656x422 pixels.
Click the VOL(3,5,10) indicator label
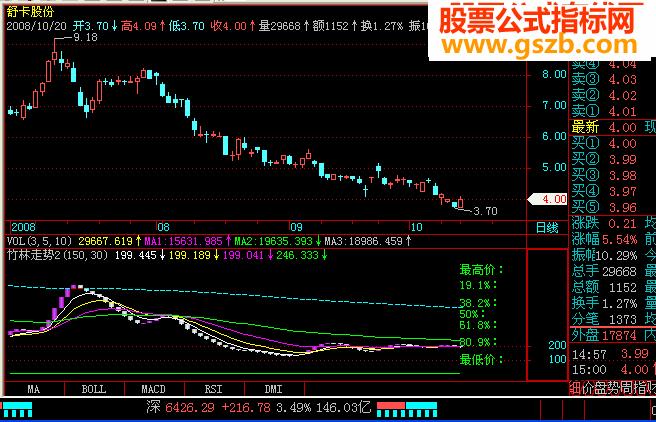40,241
